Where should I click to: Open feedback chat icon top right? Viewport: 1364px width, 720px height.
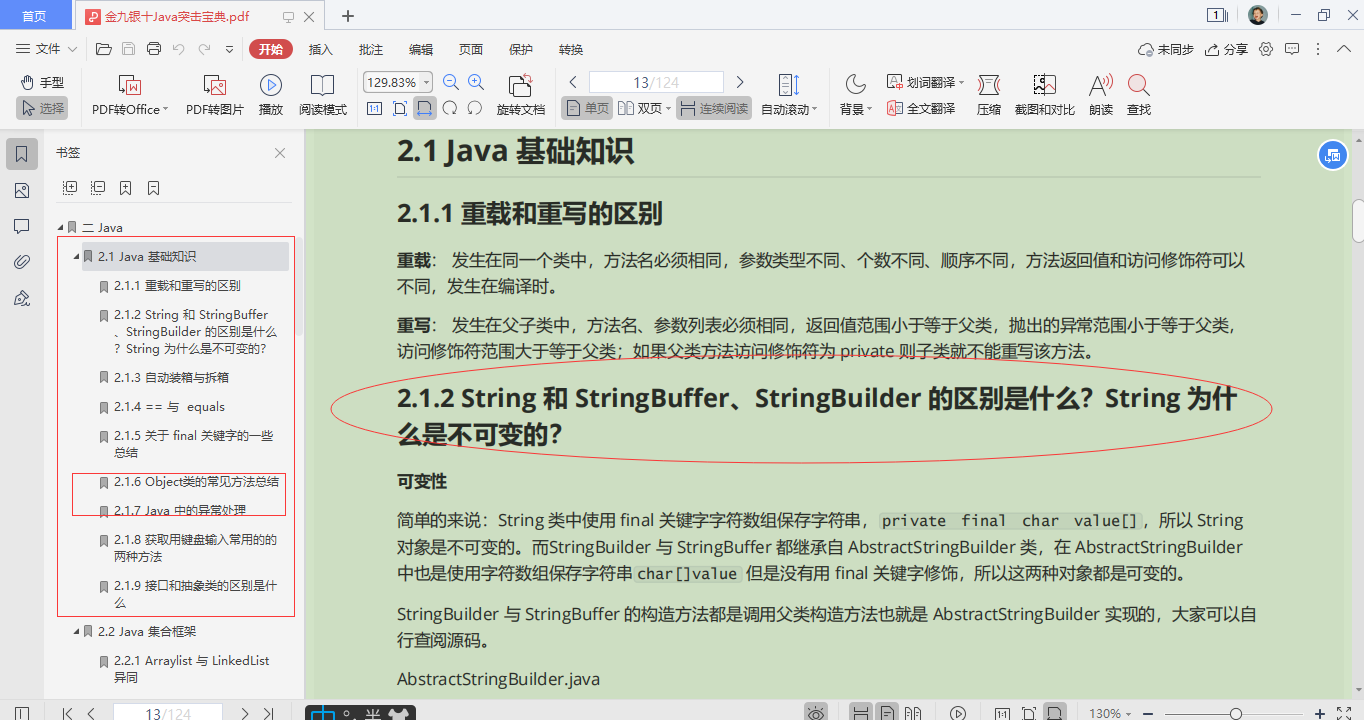click(1292, 49)
